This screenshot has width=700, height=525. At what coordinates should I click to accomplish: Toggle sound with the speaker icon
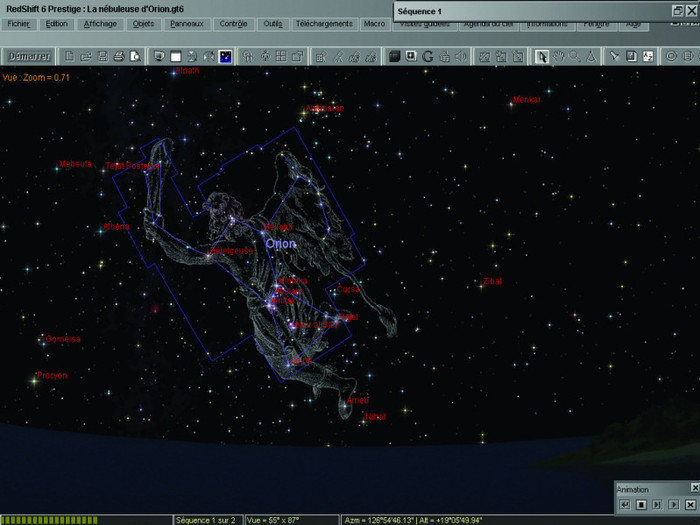(461, 57)
